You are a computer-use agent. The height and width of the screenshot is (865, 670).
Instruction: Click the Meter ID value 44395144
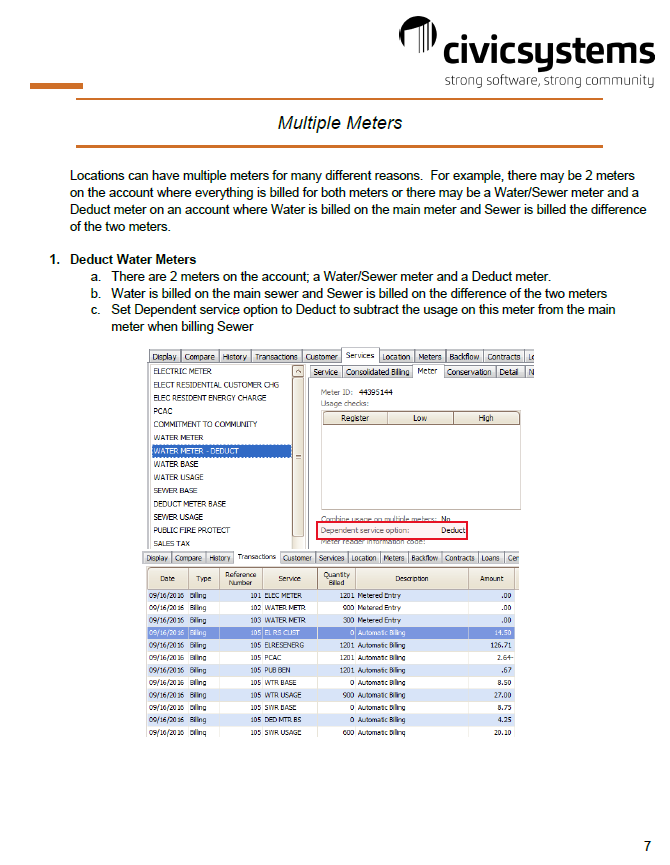(376, 392)
